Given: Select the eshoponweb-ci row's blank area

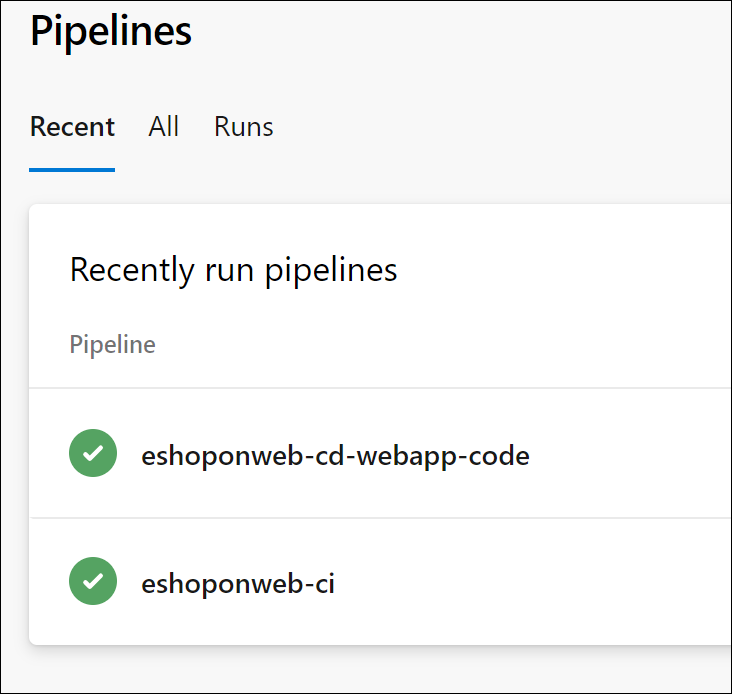Looking at the screenshot, I should point(550,582).
